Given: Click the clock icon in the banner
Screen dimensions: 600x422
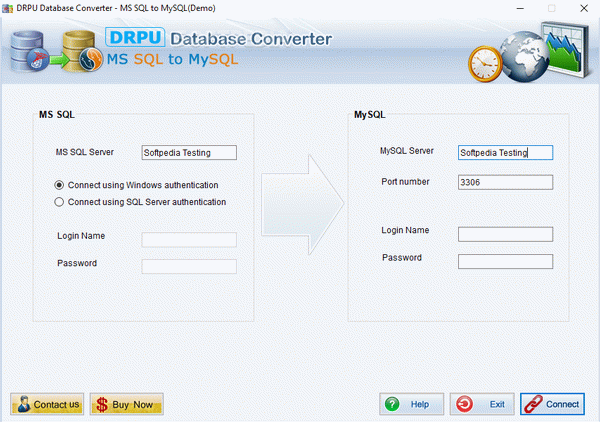Looking at the screenshot, I should 485,64.
